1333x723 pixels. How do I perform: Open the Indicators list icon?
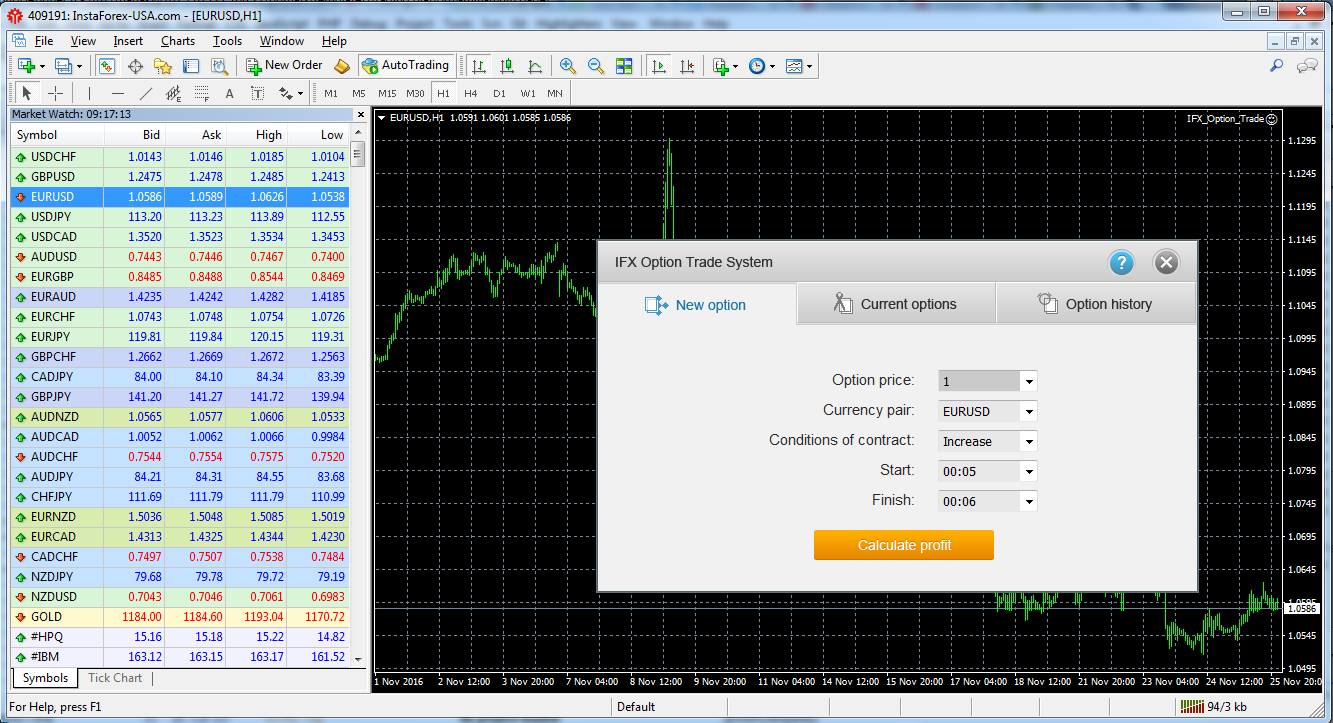point(721,66)
